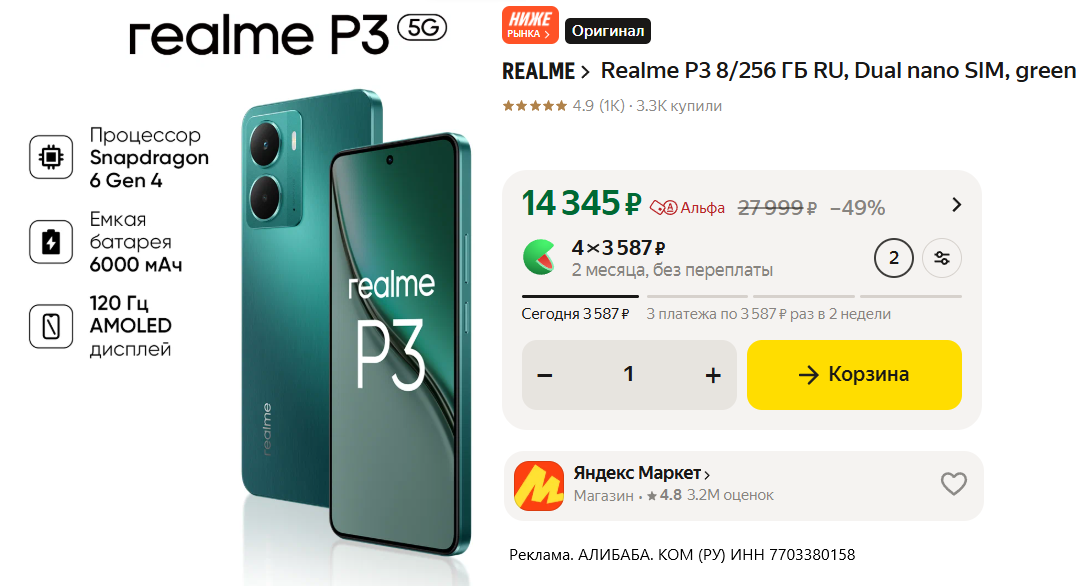Click the Ниже рынка badge
Image resolution: width=1081 pixels, height=588 pixels.
pos(530,25)
